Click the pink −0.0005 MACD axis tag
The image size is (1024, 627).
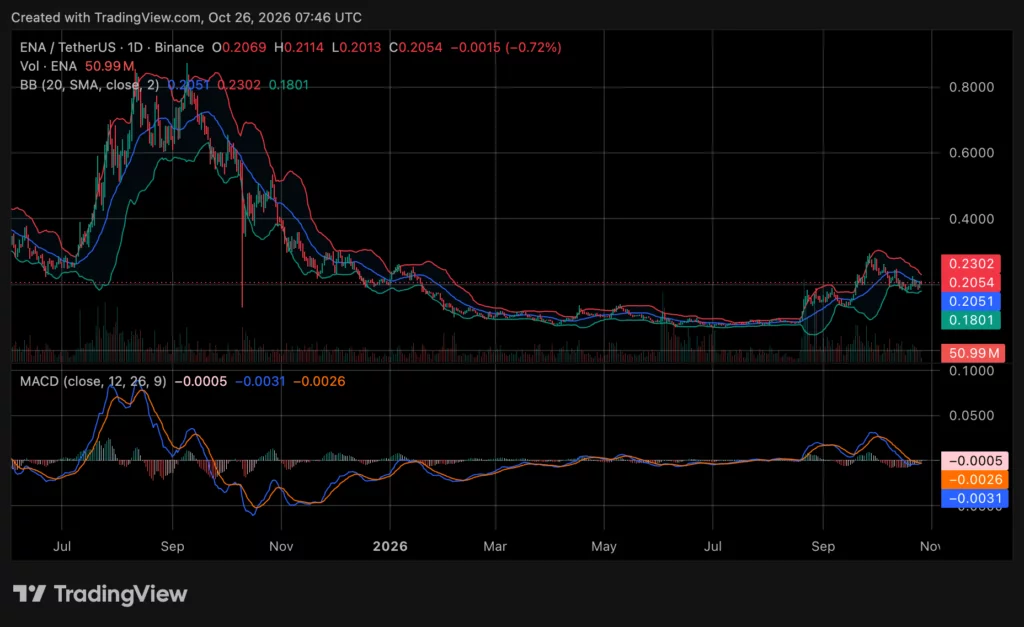point(974,461)
